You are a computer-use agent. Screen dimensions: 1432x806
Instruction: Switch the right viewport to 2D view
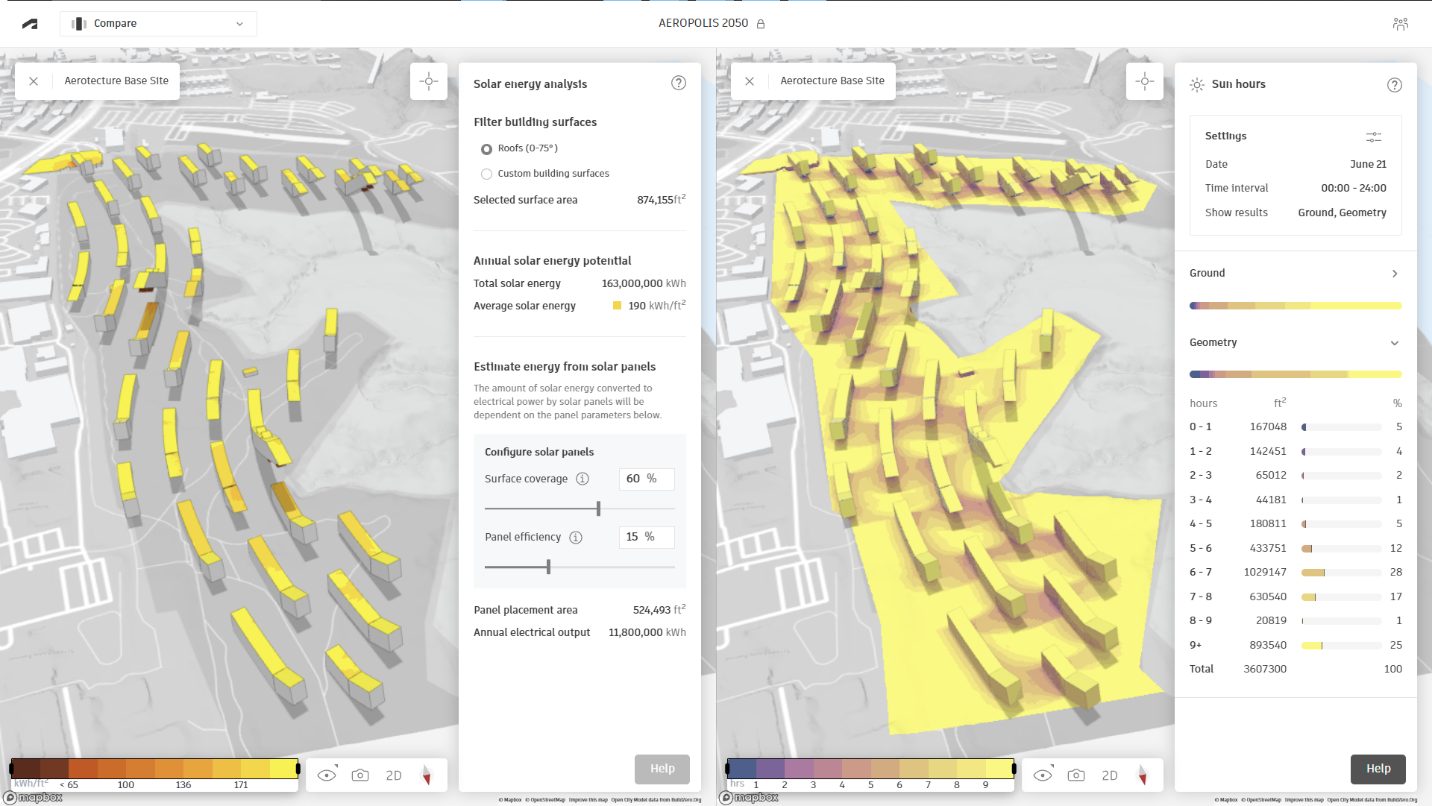point(1109,775)
